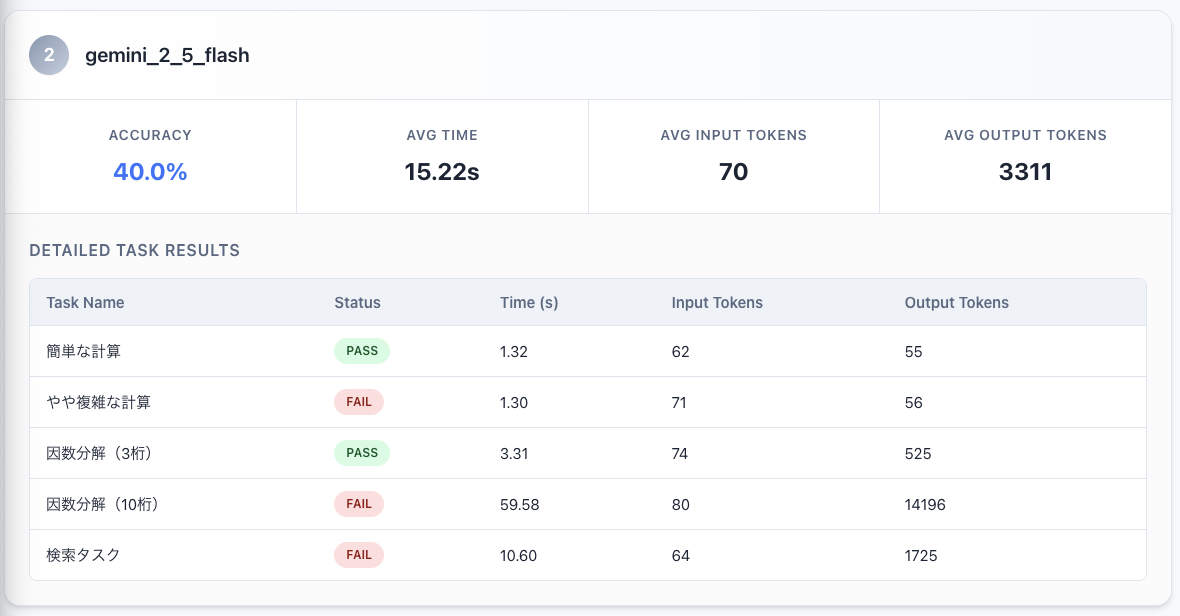
Task: Click the DETAILED TASK RESULTS heading
Action: 135,250
